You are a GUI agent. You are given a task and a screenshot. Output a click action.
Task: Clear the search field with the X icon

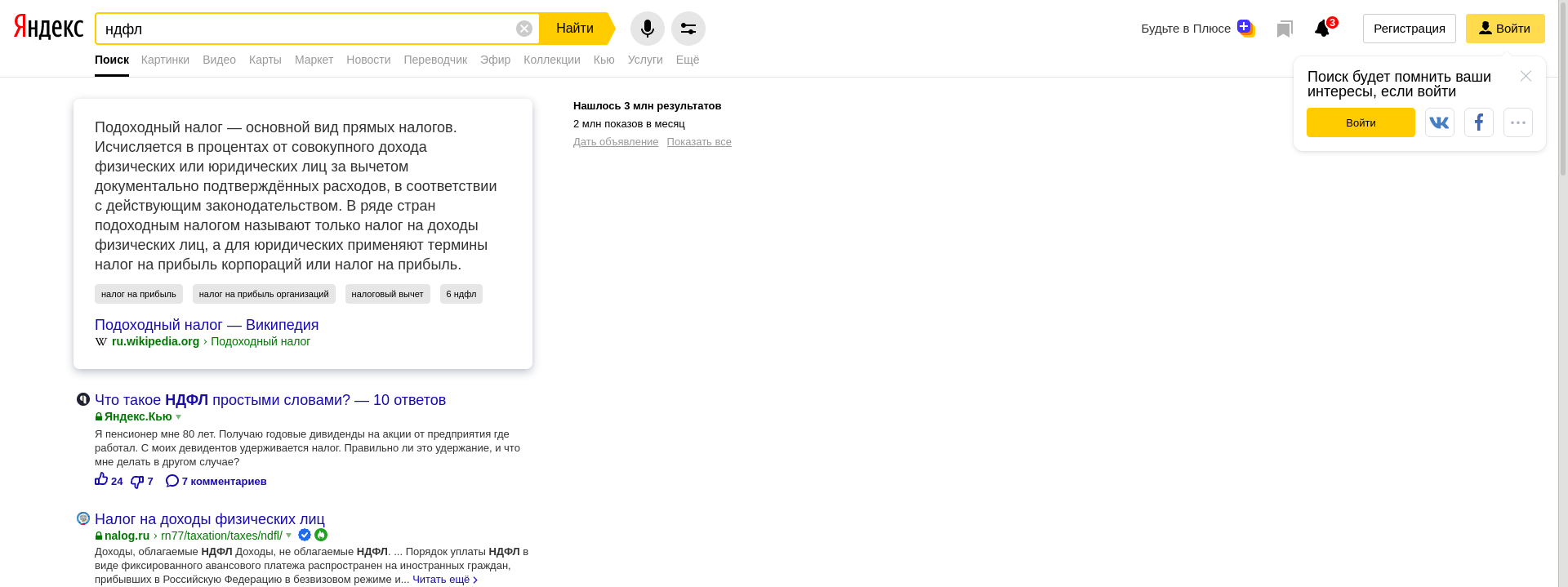[x=524, y=29]
